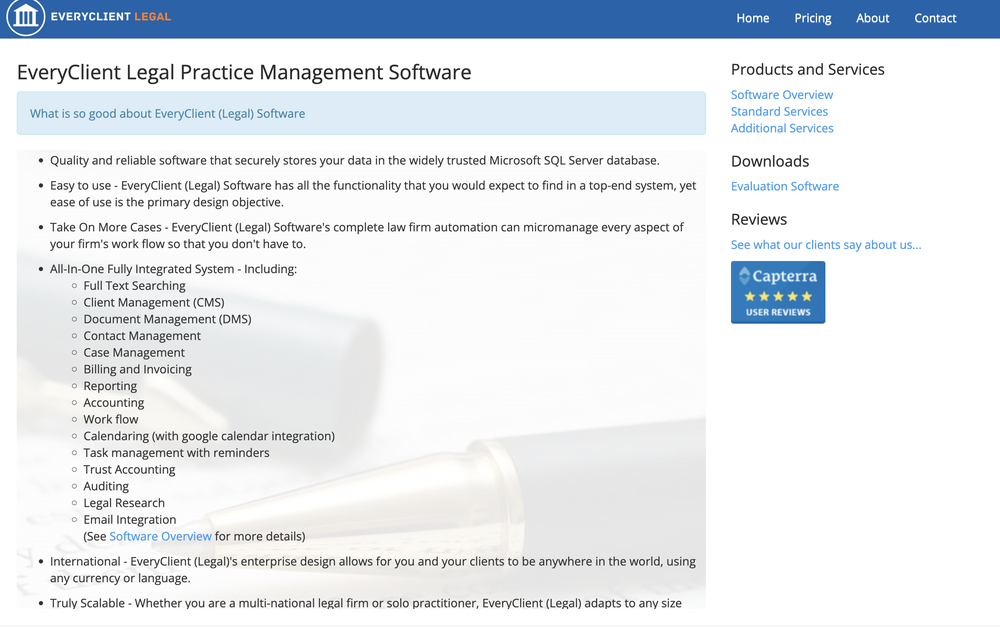
Task: Select the 'Accounting' list item
Action: [x=114, y=403]
